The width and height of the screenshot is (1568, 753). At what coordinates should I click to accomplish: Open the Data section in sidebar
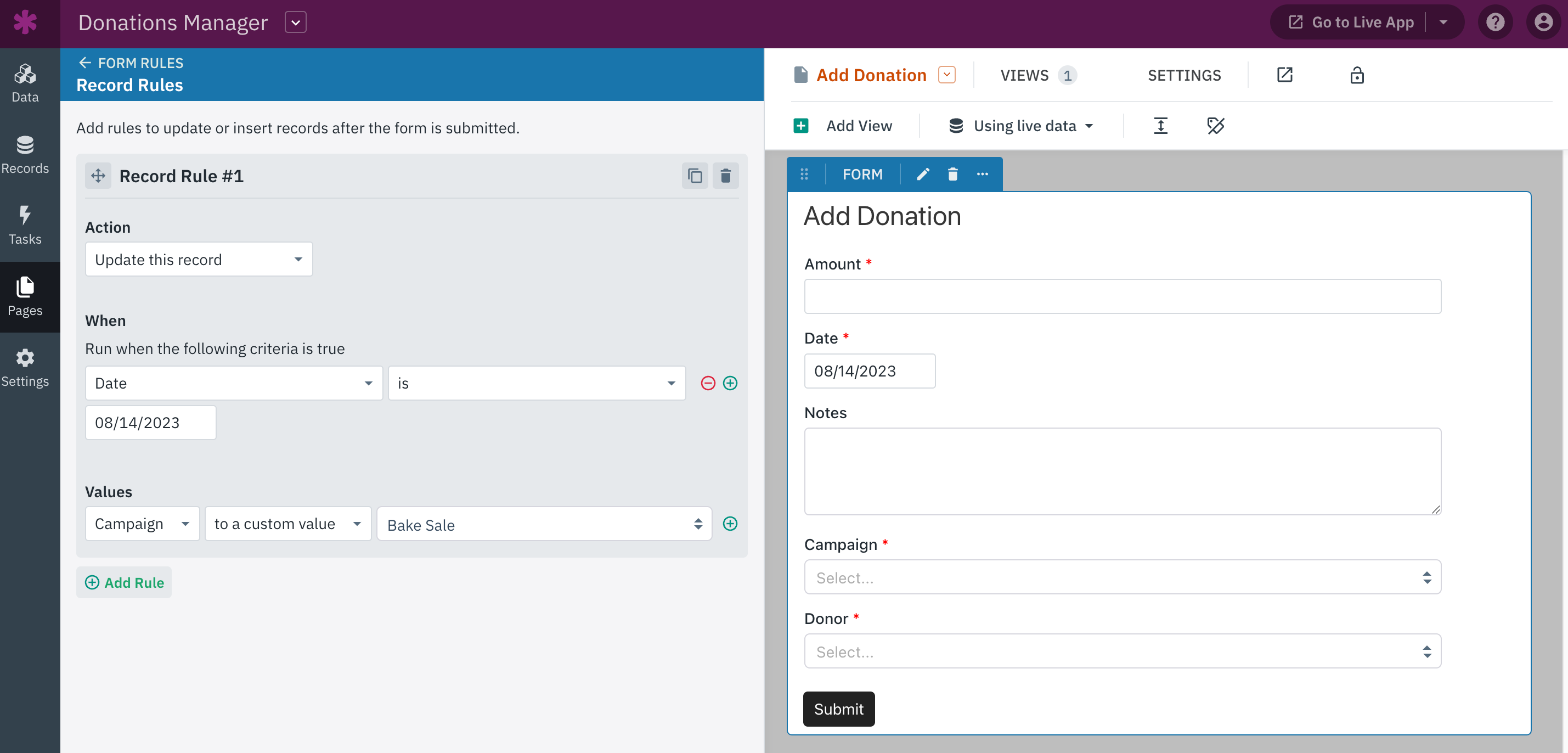pyautogui.click(x=25, y=83)
